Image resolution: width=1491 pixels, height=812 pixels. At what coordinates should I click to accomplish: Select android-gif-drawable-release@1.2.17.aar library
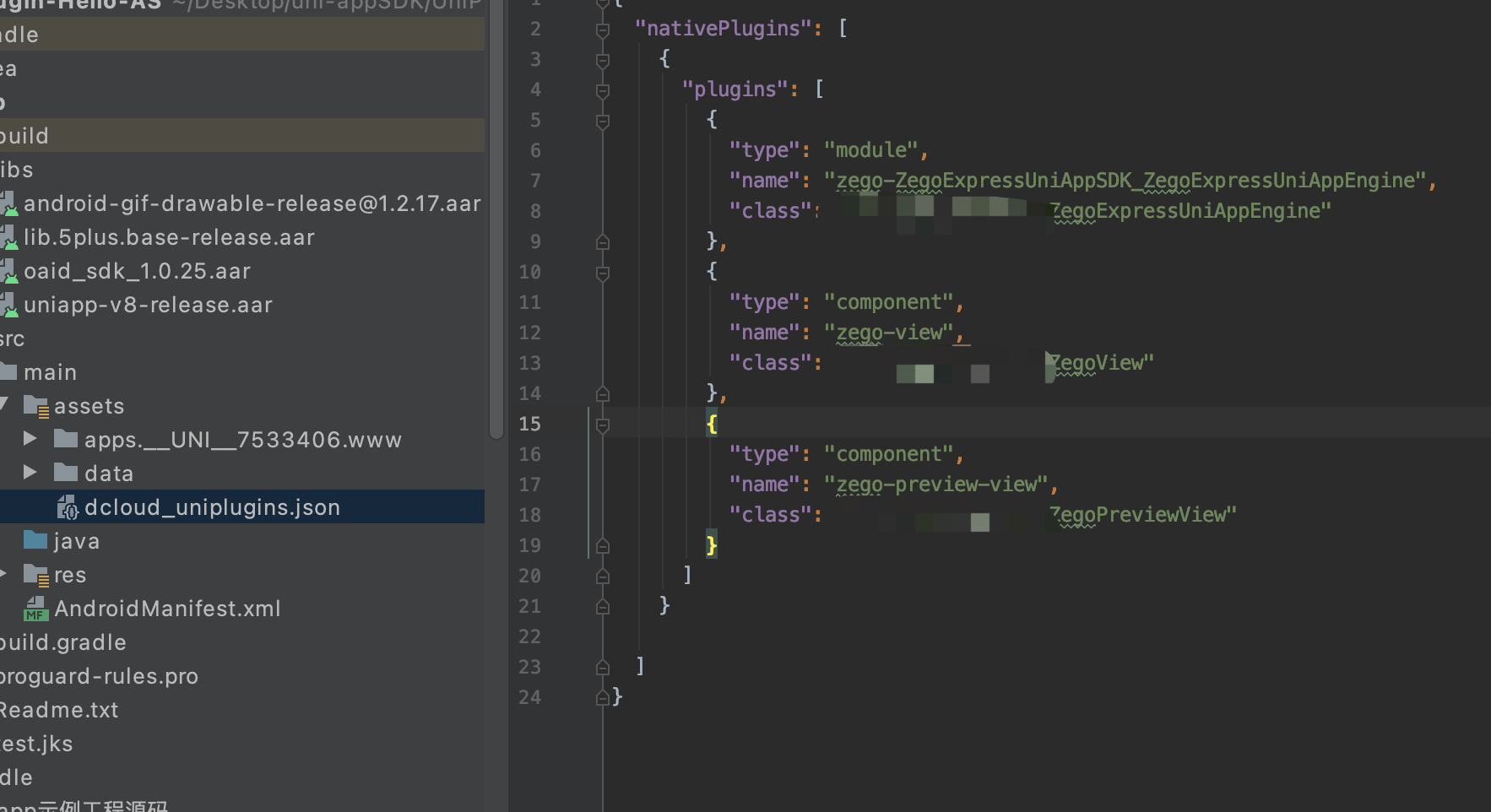(x=252, y=203)
